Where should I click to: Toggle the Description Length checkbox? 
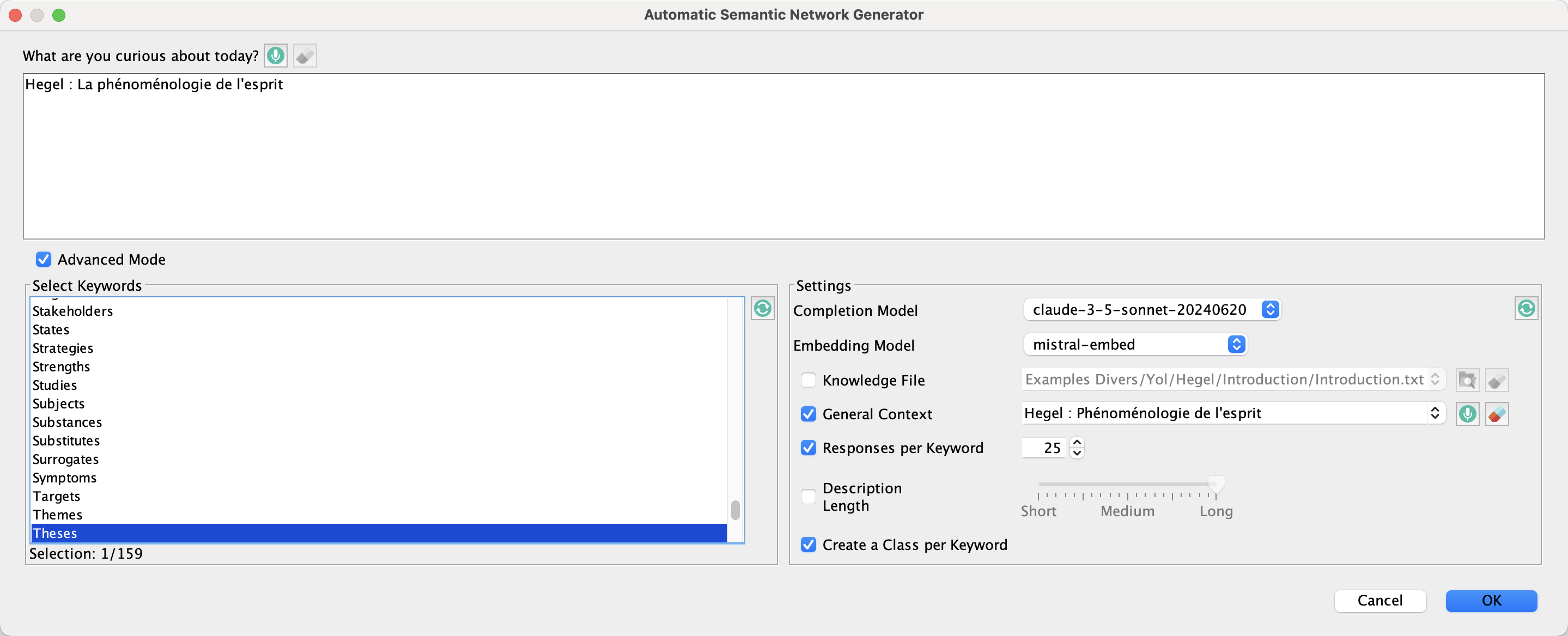coord(808,497)
